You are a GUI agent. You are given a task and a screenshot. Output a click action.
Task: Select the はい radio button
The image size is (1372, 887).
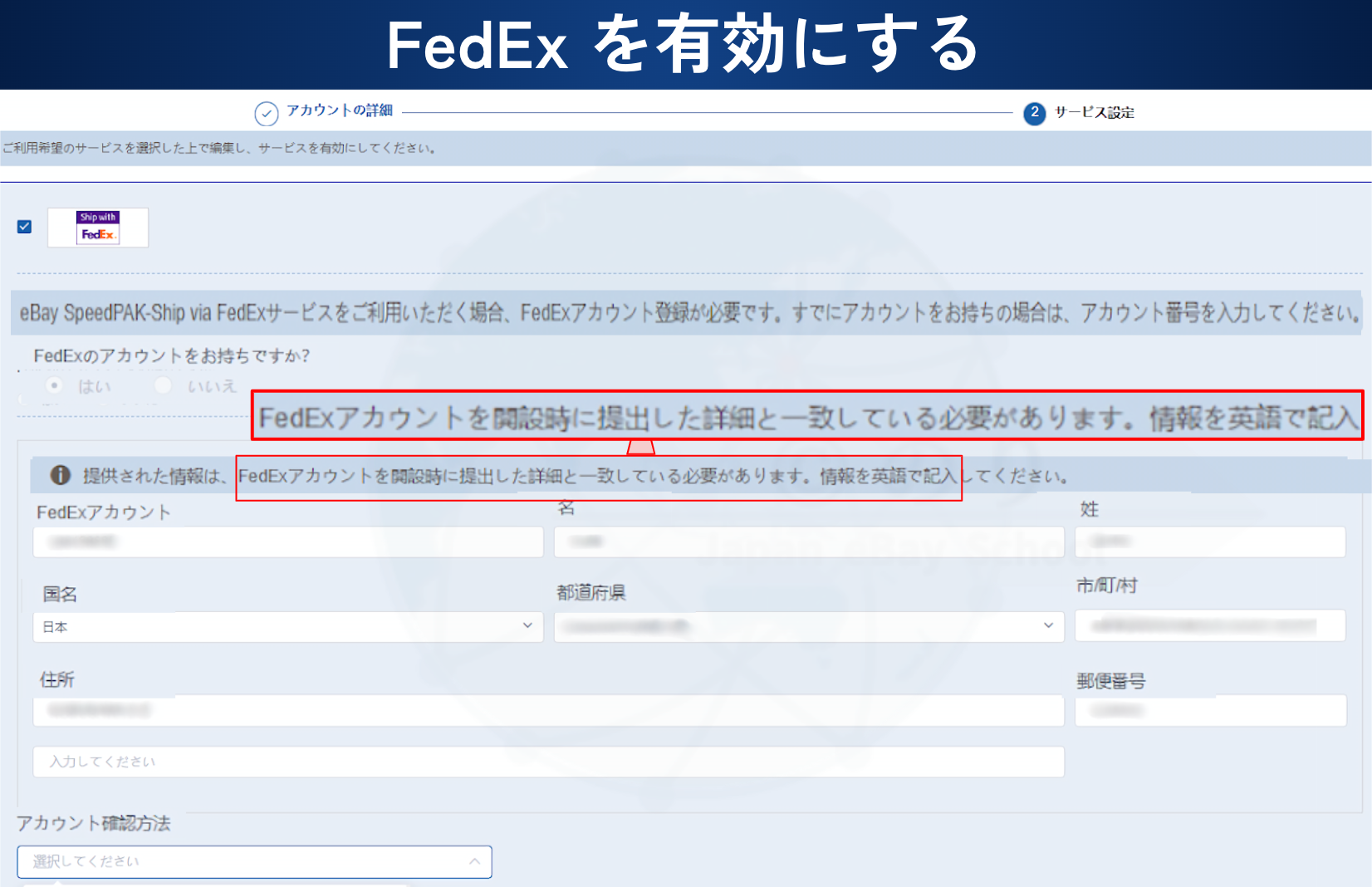(x=55, y=385)
